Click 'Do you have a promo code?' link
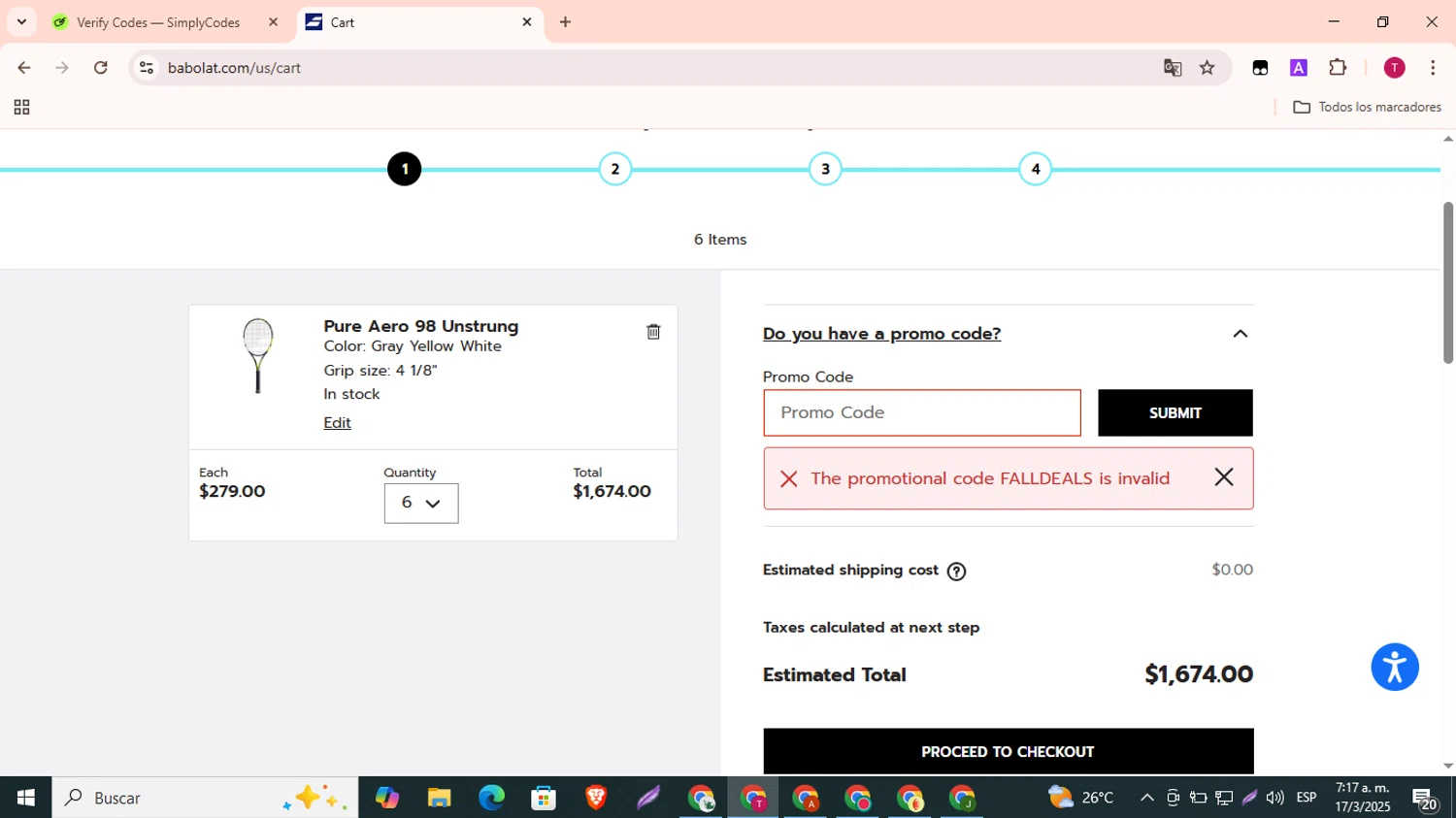1456x818 pixels. coord(881,334)
